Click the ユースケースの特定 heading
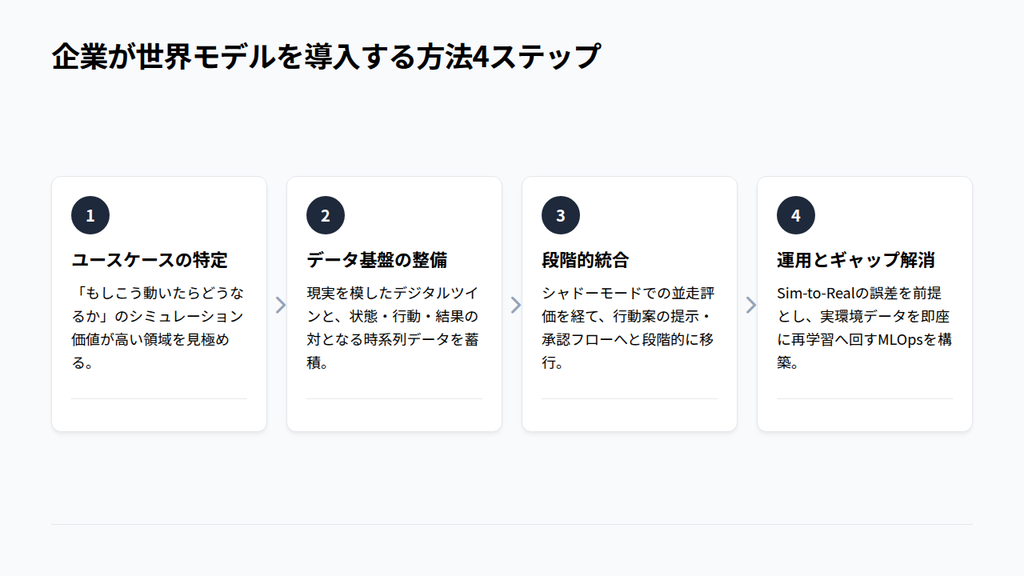 (x=149, y=260)
